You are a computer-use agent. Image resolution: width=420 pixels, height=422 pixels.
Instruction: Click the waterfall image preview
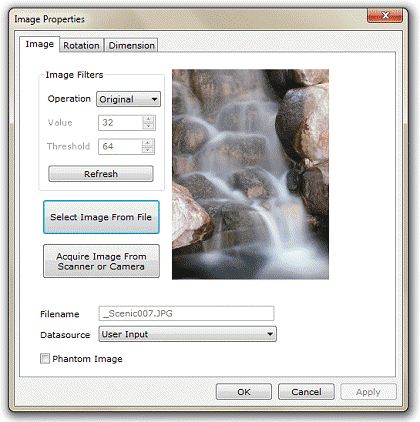[250, 174]
